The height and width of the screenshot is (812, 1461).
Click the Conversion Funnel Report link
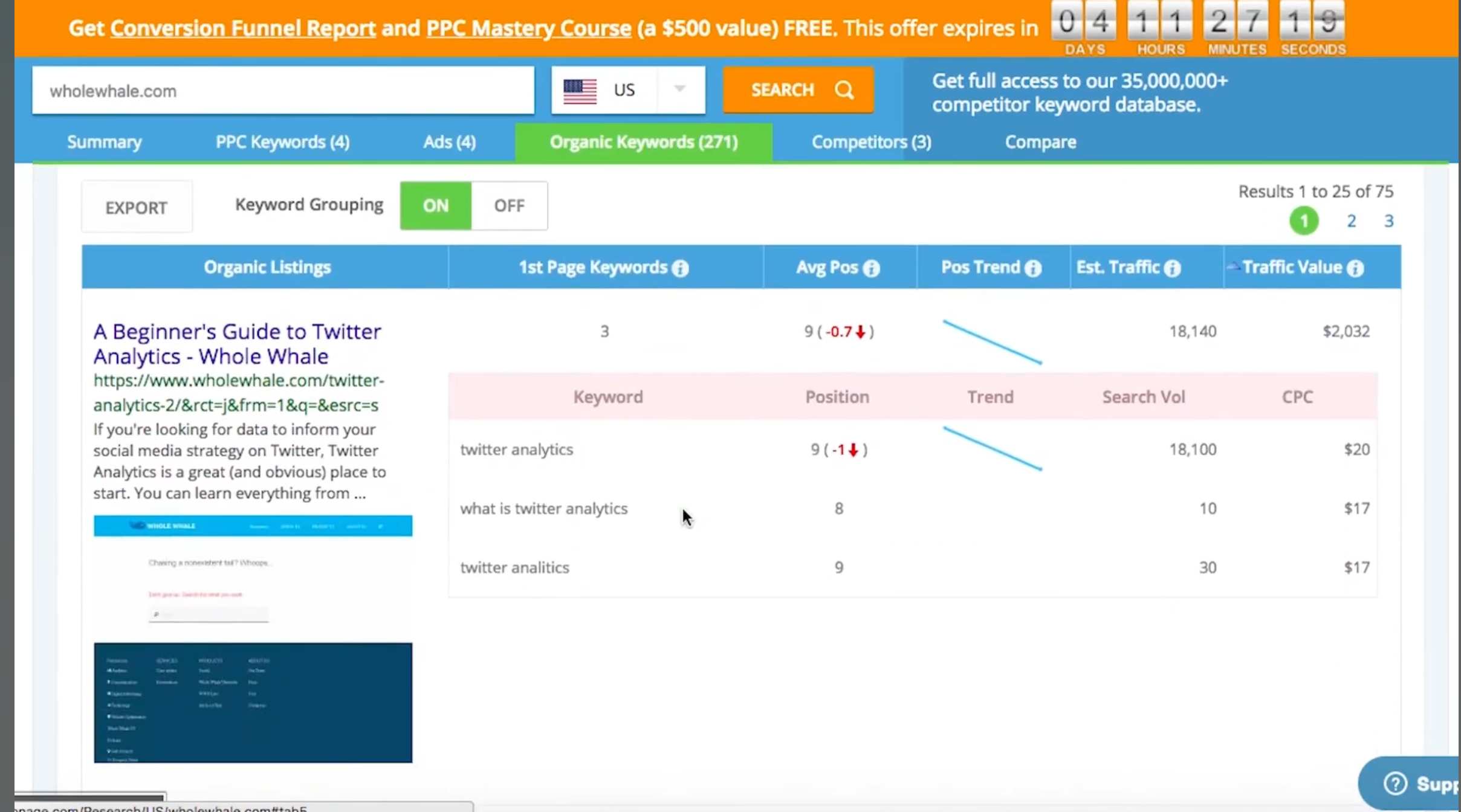pos(243,27)
